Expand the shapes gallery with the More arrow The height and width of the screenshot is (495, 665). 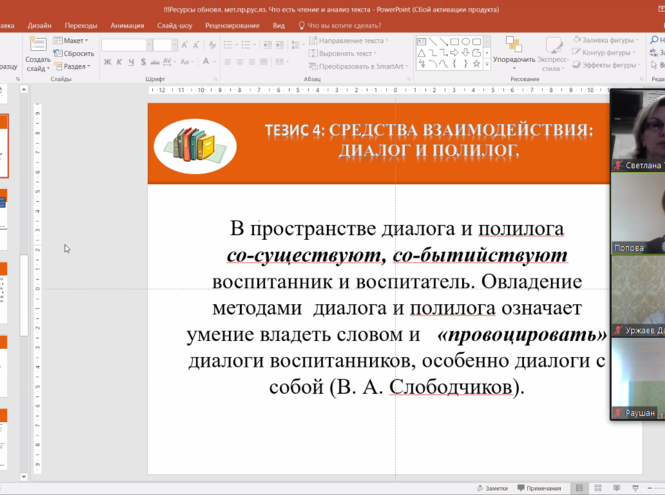point(487,64)
